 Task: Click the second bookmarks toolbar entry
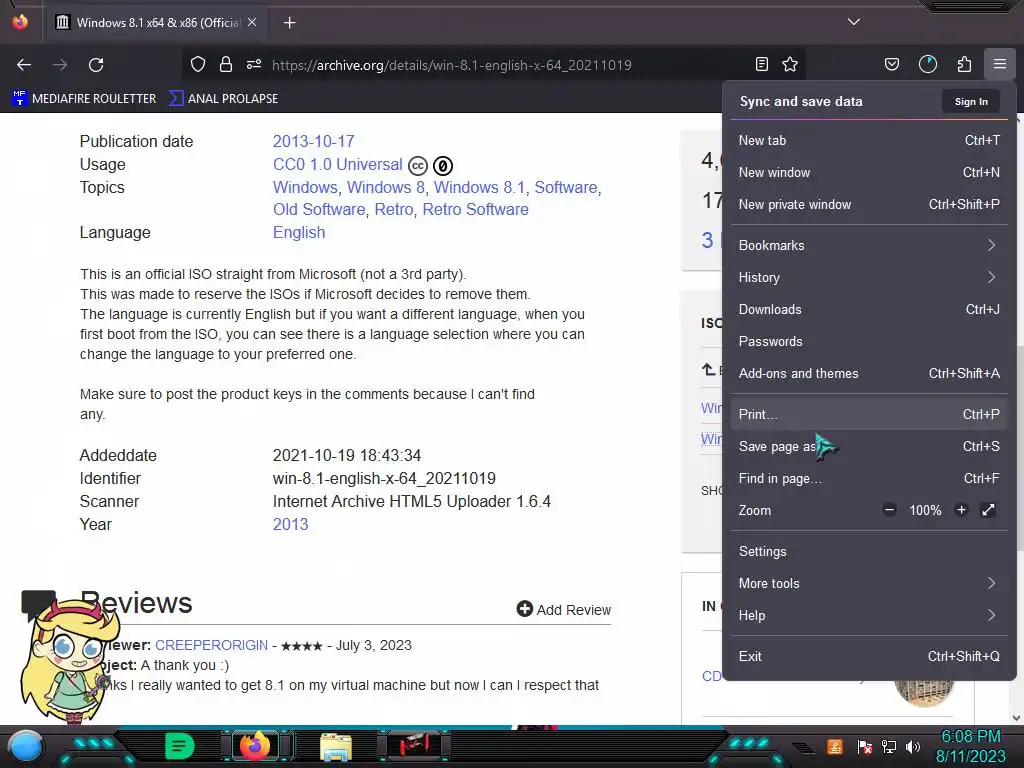[x=223, y=99]
